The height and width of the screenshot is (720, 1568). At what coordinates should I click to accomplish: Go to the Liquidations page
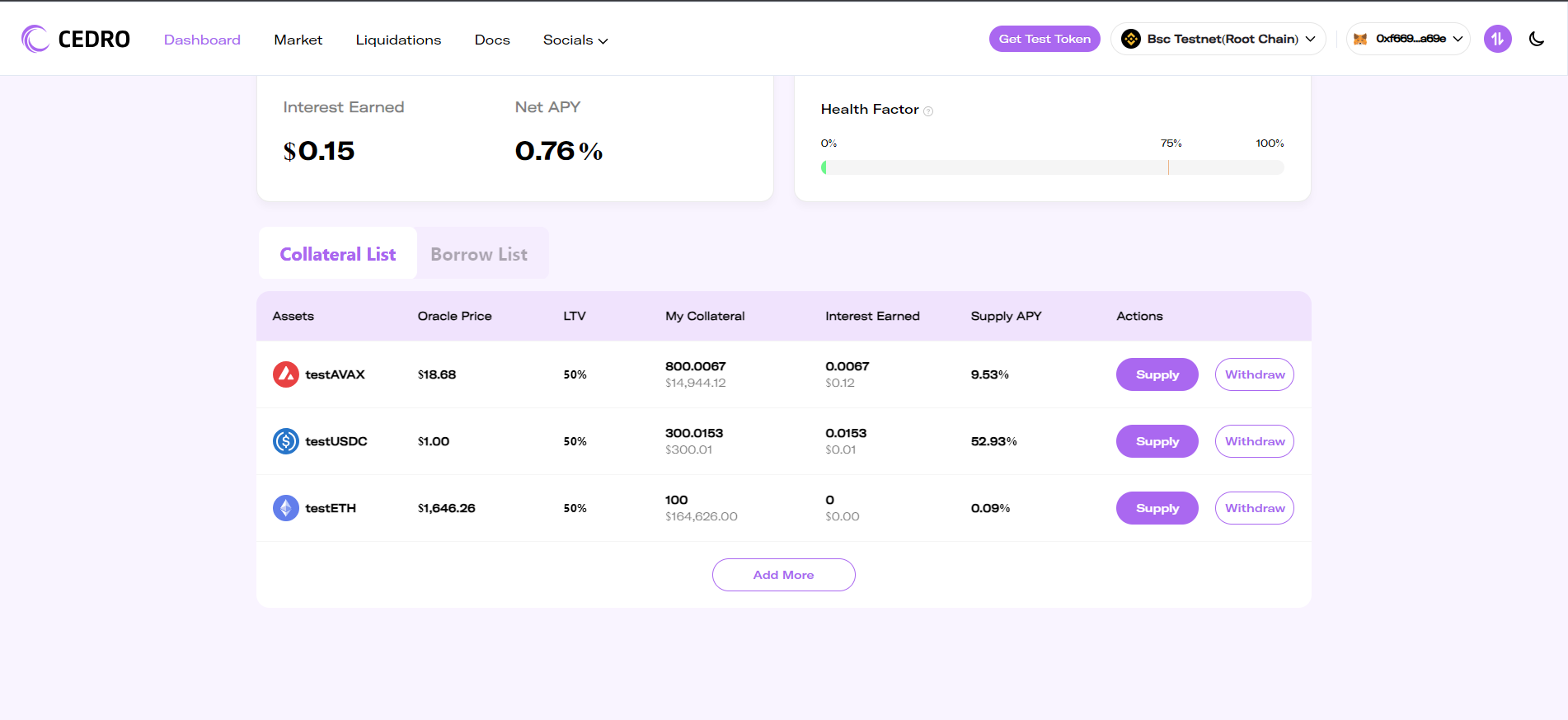click(x=398, y=40)
